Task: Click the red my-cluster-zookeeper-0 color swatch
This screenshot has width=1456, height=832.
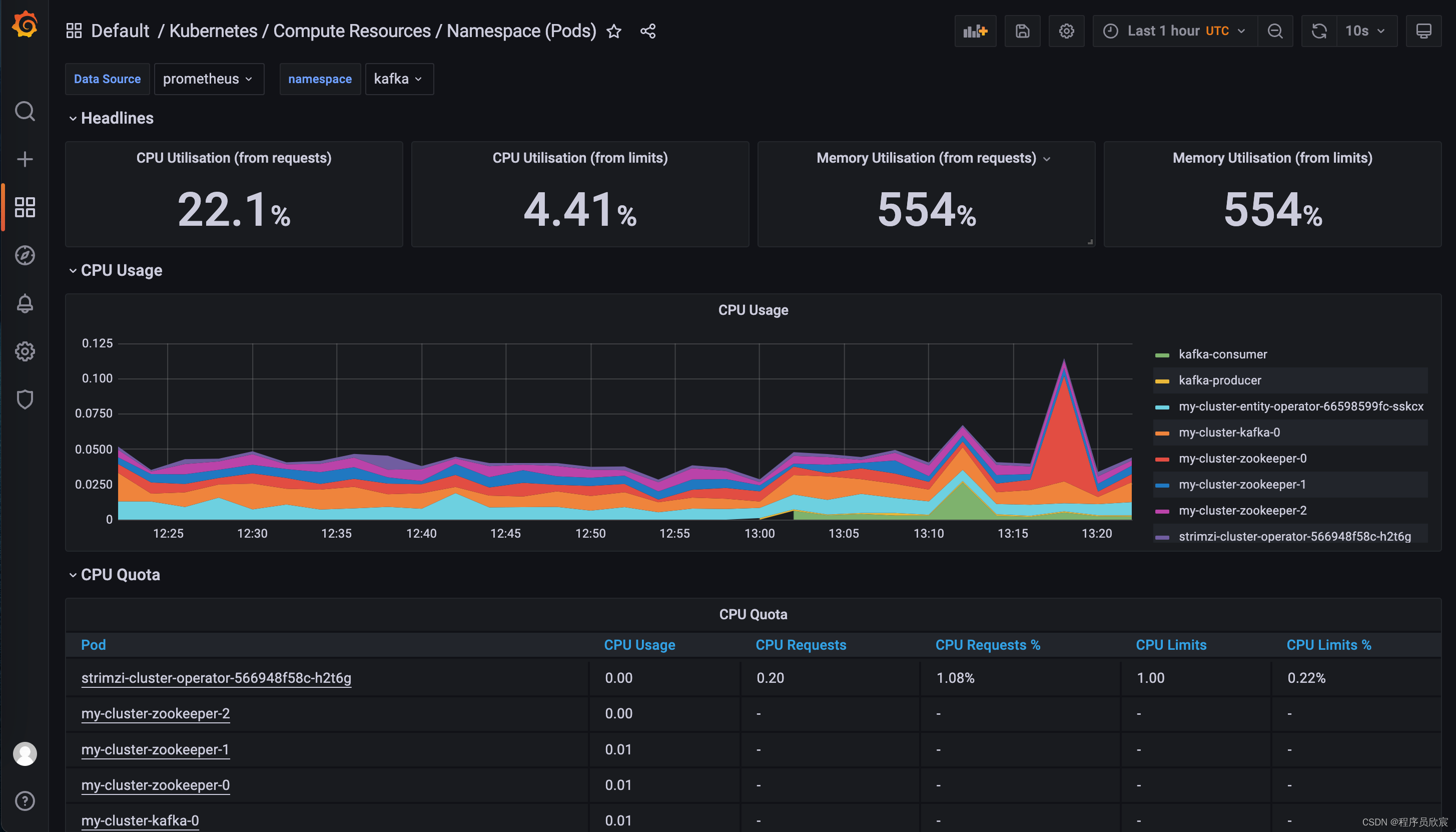Action: tap(1162, 460)
